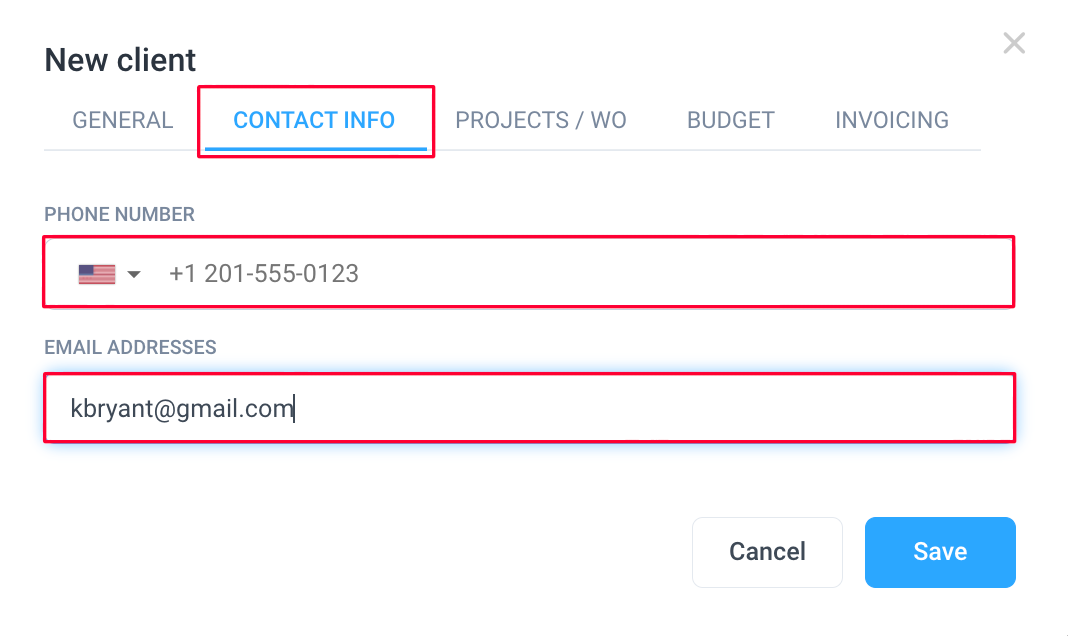The image size is (1068, 636).
Task: Expand the country code dropdown arrow
Action: pyautogui.click(x=134, y=274)
